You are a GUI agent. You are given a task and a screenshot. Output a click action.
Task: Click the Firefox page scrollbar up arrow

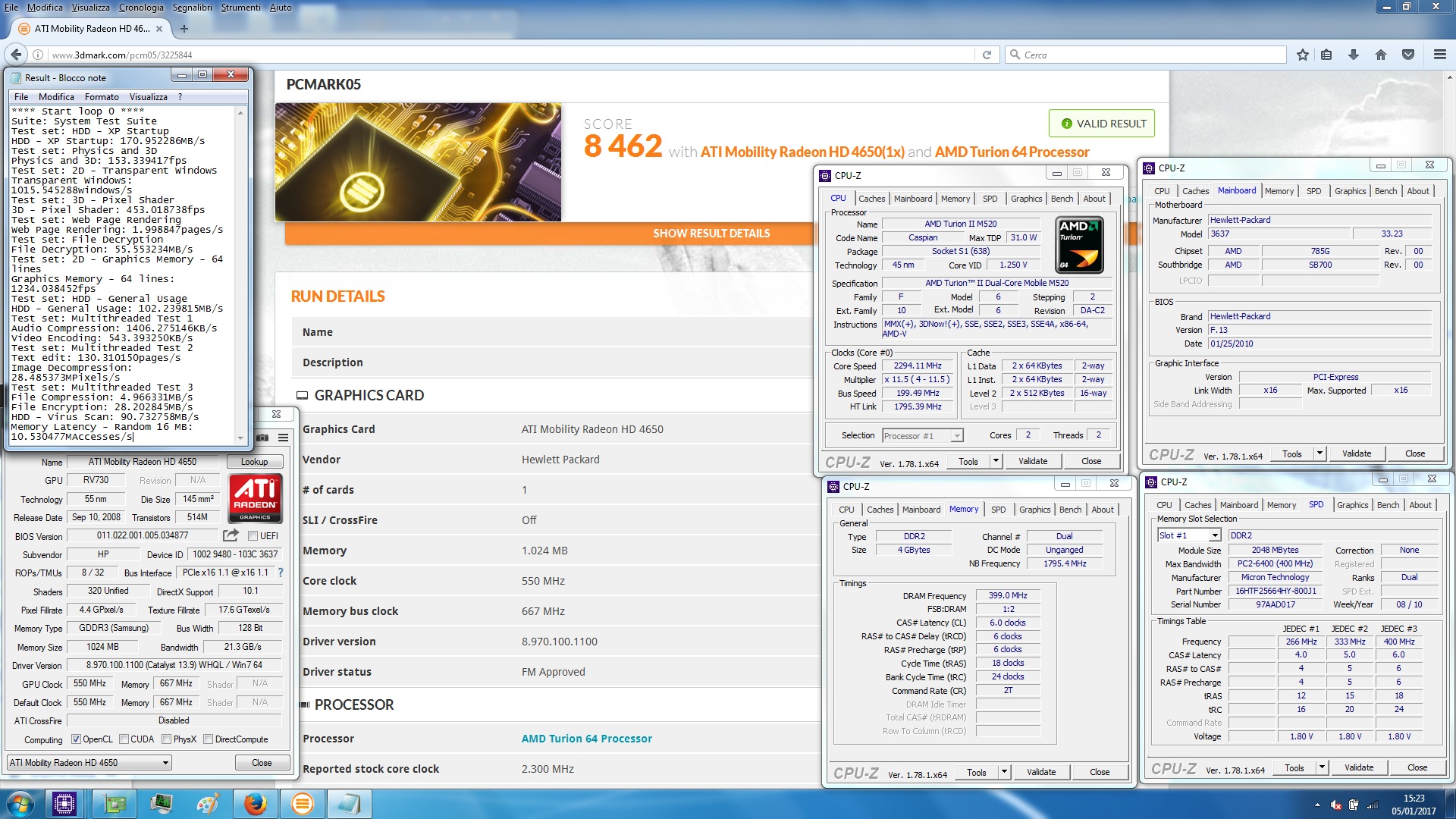[1449, 77]
